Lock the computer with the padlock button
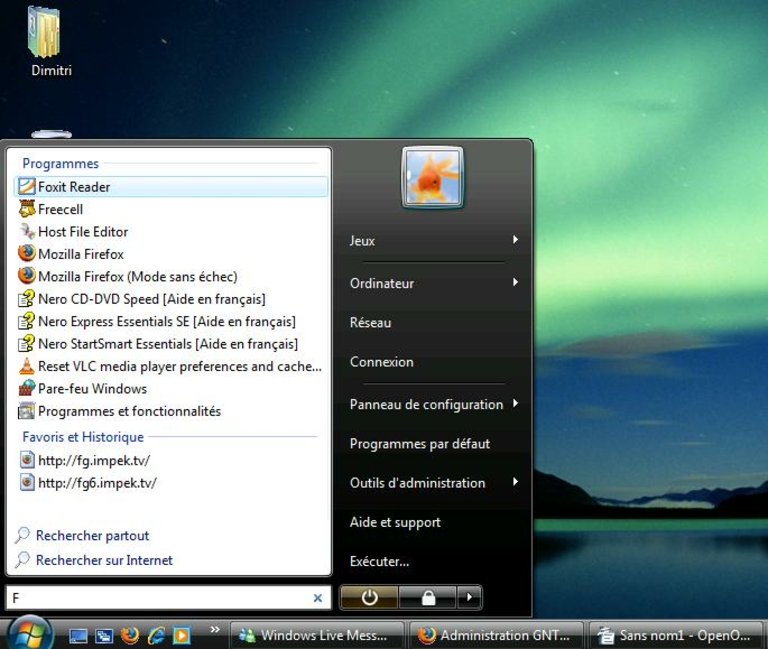 click(x=428, y=598)
